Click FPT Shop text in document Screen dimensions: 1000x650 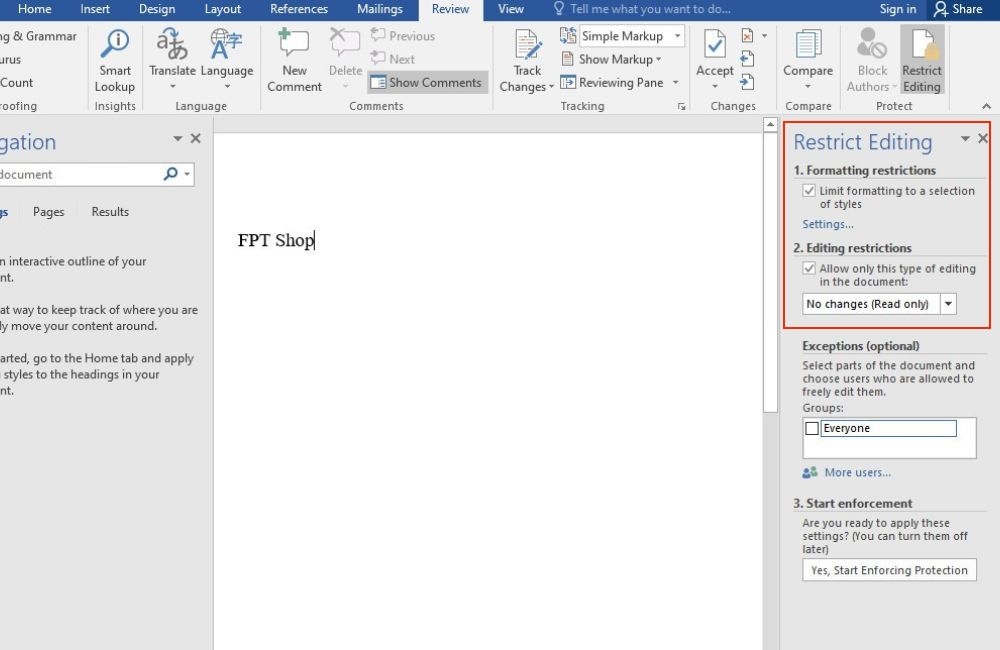(x=276, y=240)
